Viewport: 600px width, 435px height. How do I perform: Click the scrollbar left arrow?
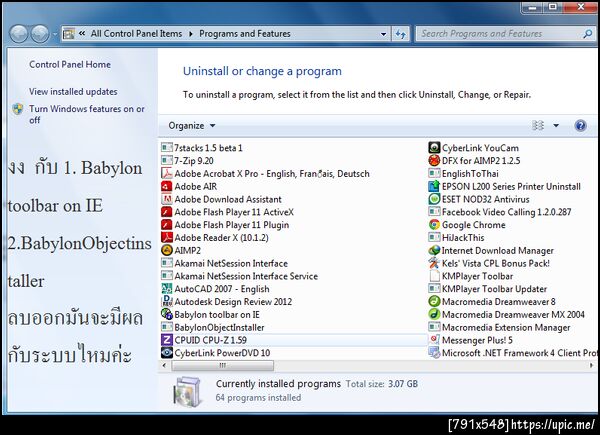(165, 366)
